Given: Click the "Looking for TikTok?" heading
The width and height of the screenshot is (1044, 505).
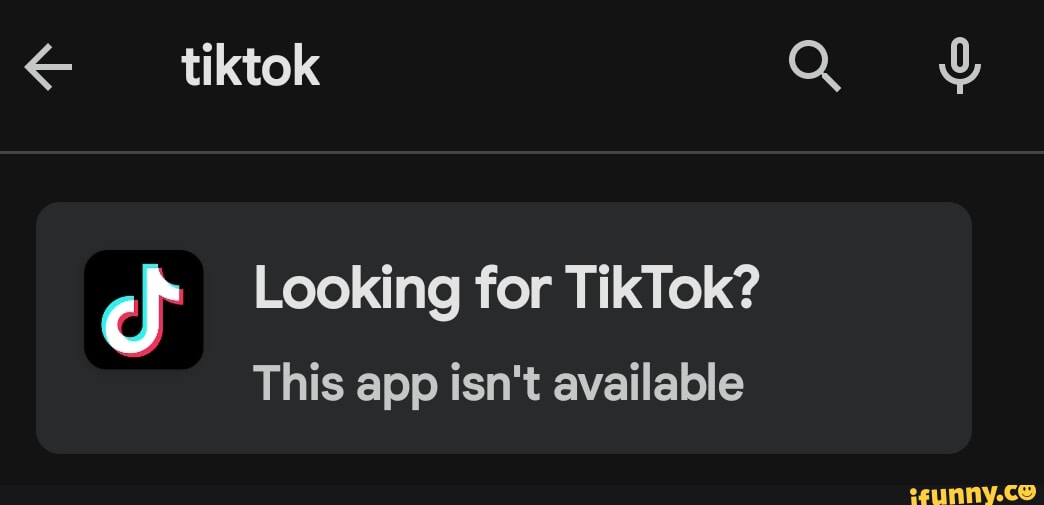Looking at the screenshot, I should pyautogui.click(x=507, y=290).
